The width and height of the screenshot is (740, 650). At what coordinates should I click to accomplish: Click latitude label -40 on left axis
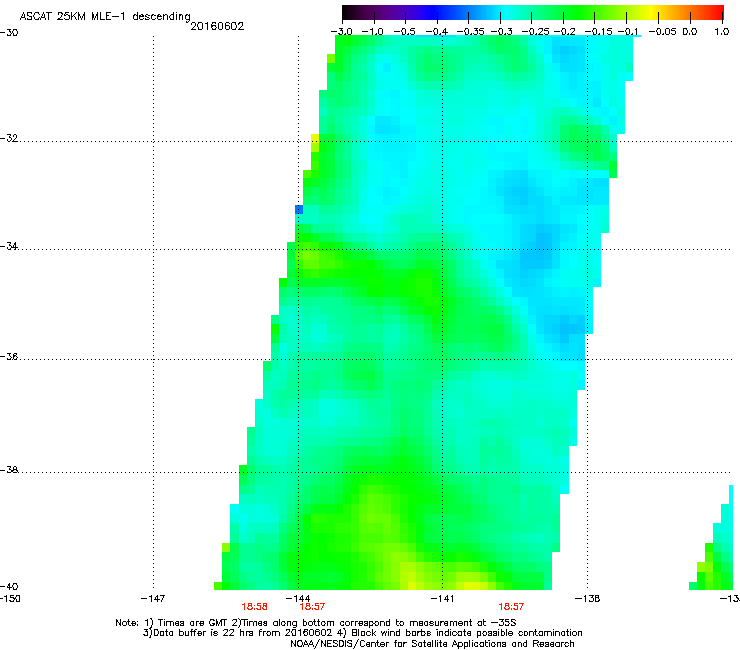click(x=9, y=586)
